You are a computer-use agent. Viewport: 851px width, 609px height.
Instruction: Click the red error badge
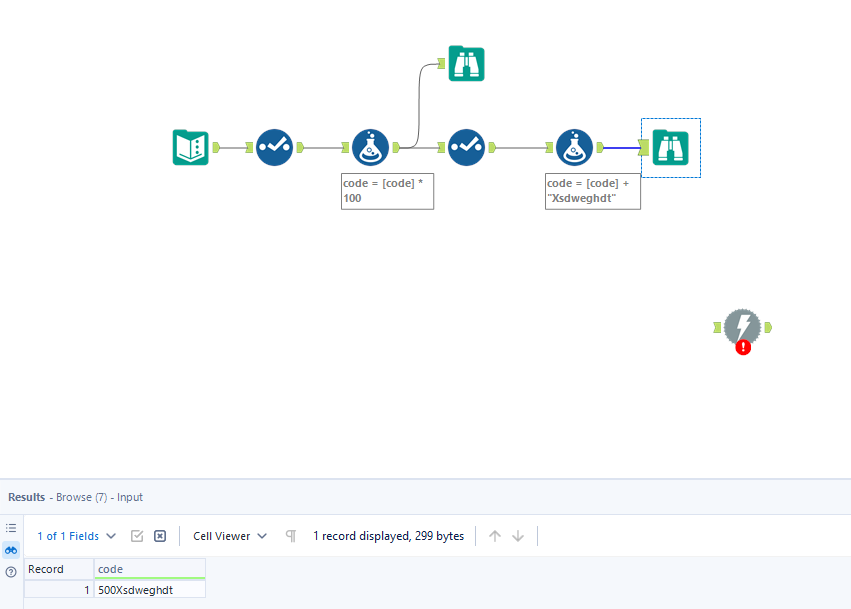(743, 348)
